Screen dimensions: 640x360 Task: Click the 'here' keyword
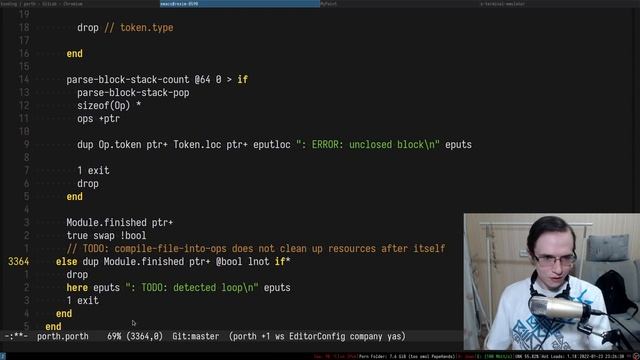click(x=77, y=288)
